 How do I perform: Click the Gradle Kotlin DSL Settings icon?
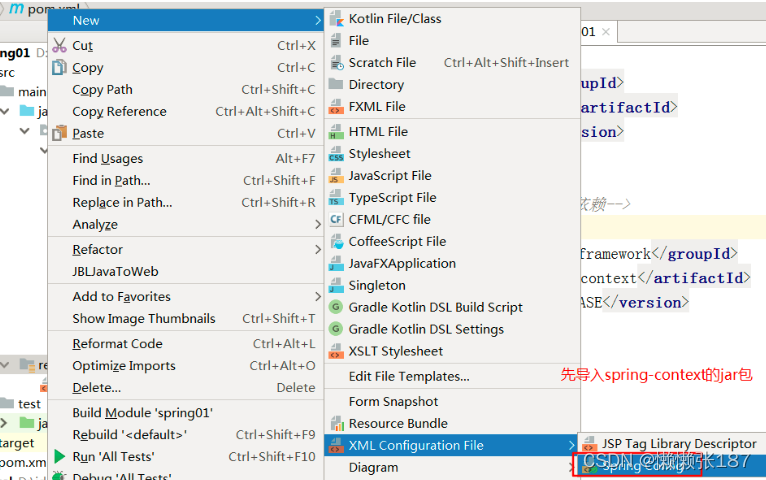click(336, 329)
